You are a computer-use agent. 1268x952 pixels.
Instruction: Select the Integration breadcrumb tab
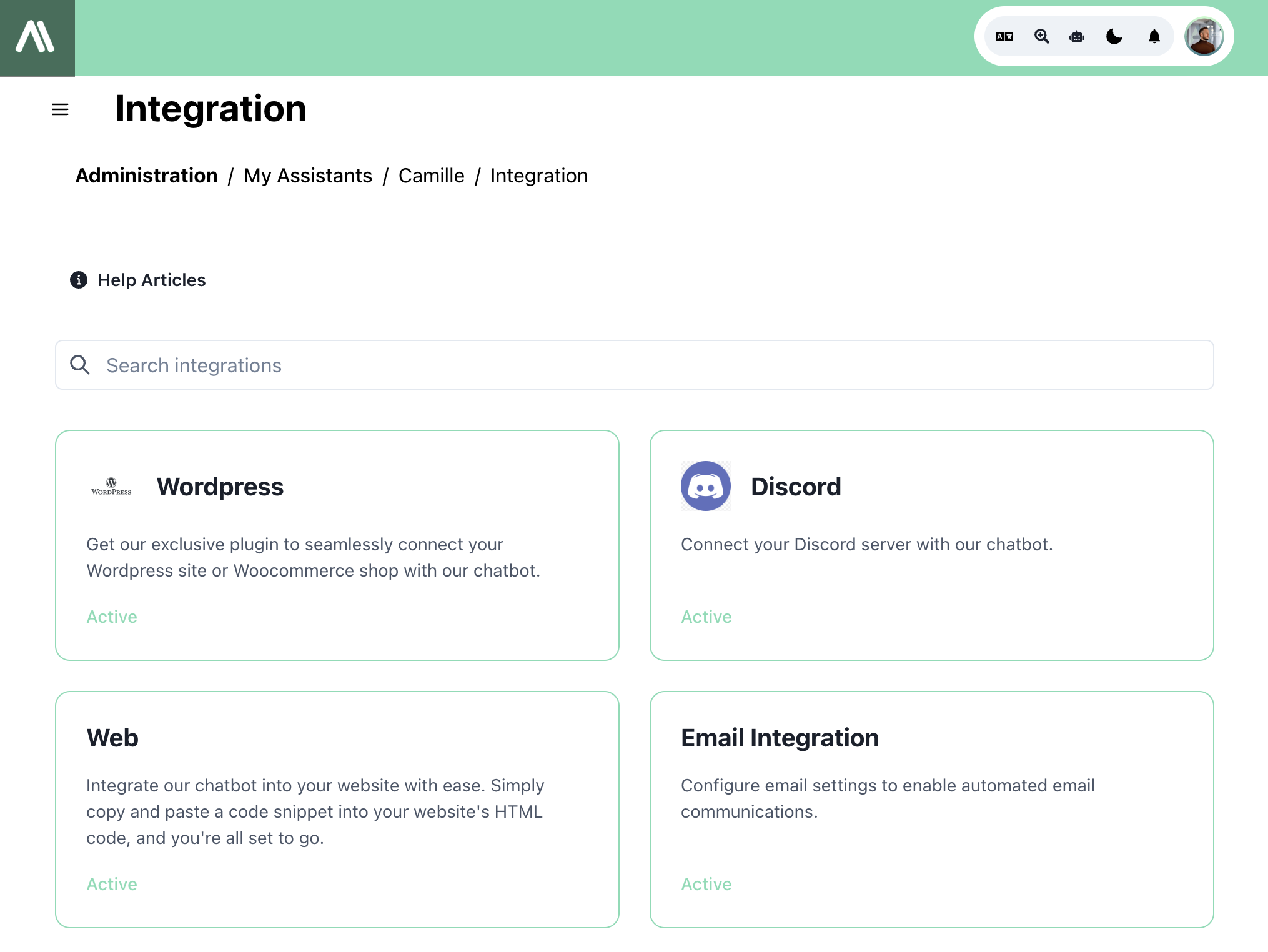(539, 176)
